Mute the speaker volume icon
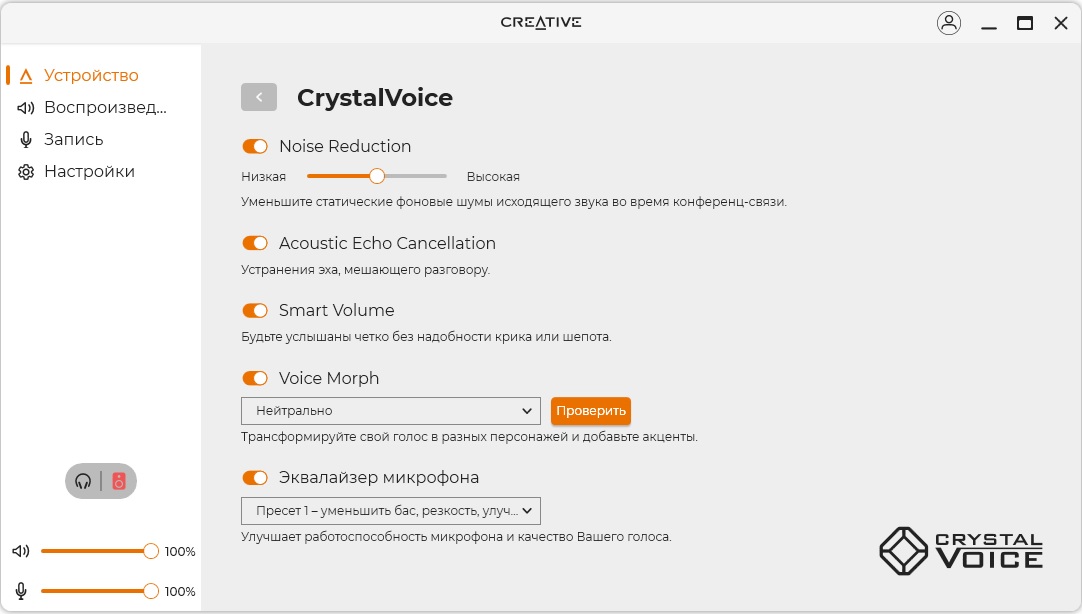Image resolution: width=1083 pixels, height=614 pixels. tap(21, 551)
